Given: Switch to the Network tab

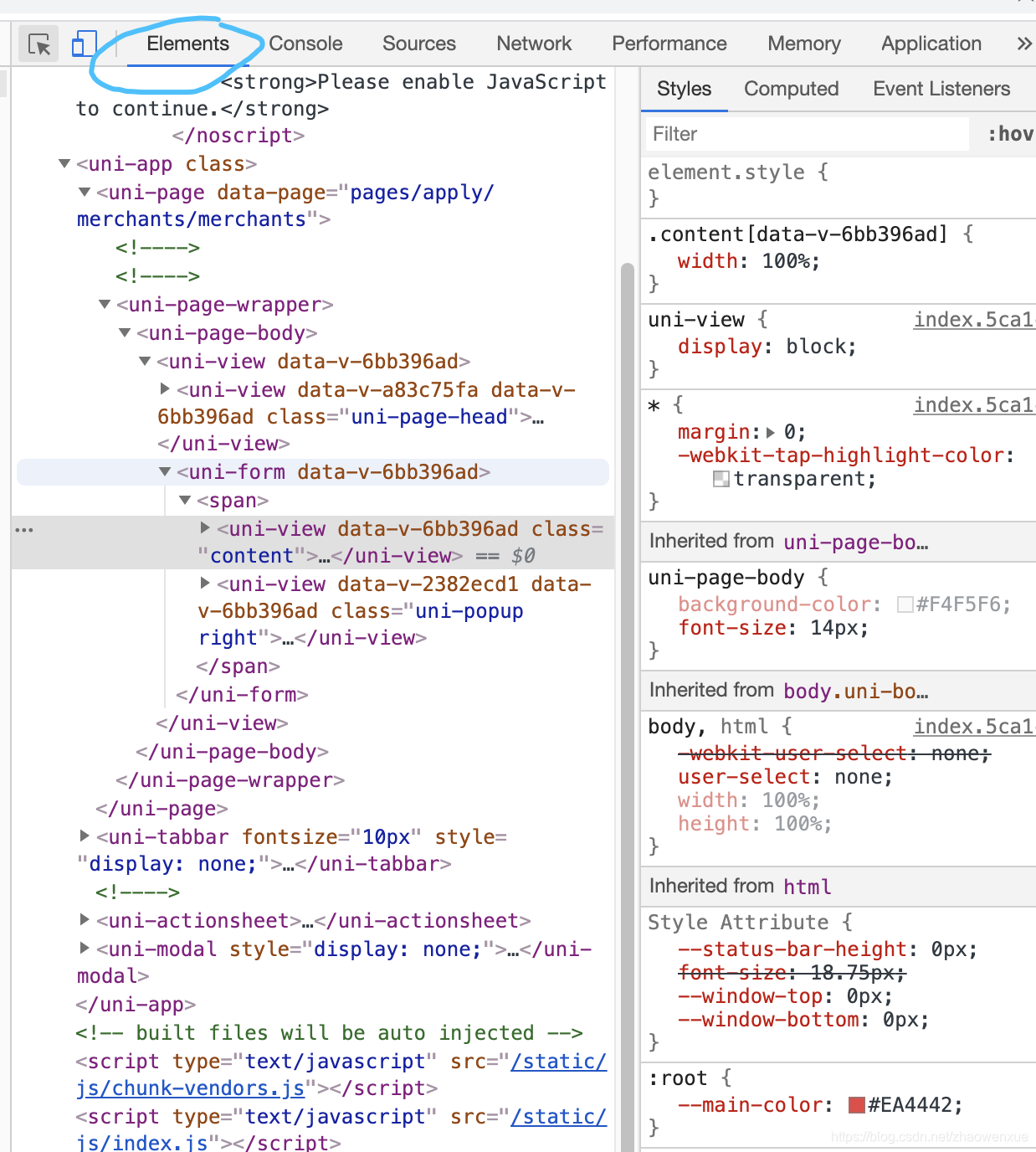Looking at the screenshot, I should [534, 44].
